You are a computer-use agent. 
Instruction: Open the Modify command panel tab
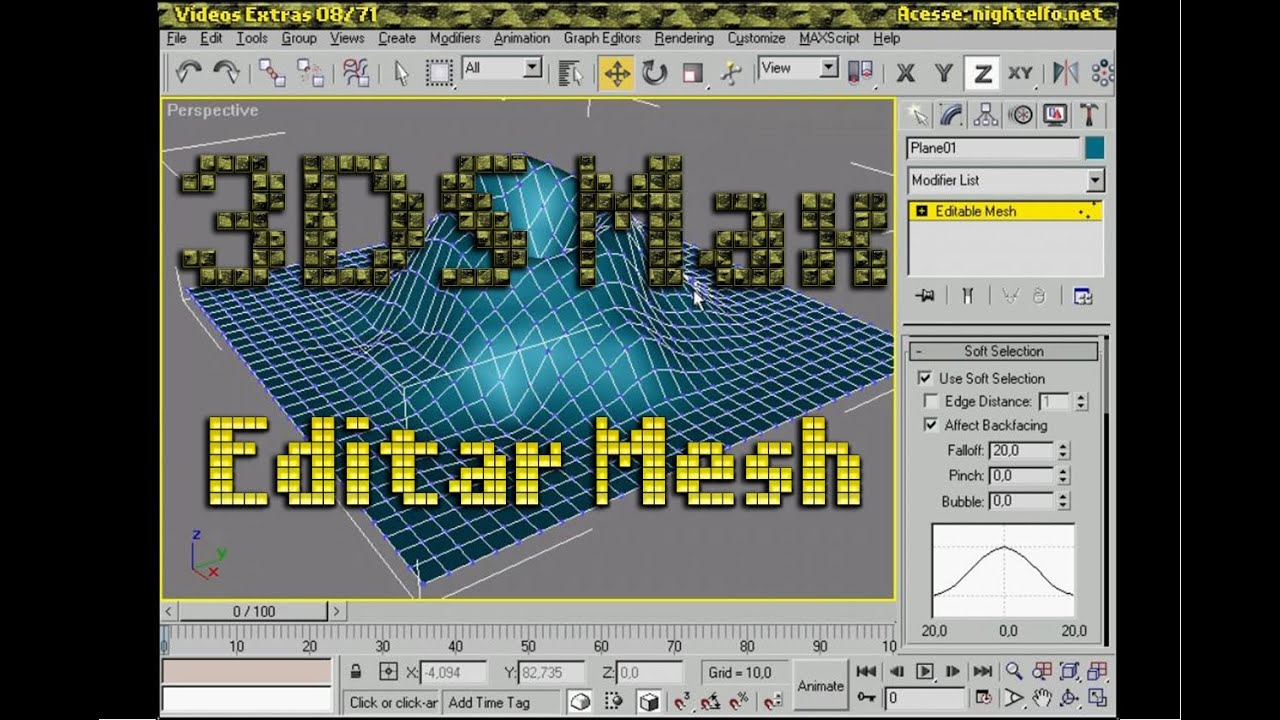pos(951,115)
